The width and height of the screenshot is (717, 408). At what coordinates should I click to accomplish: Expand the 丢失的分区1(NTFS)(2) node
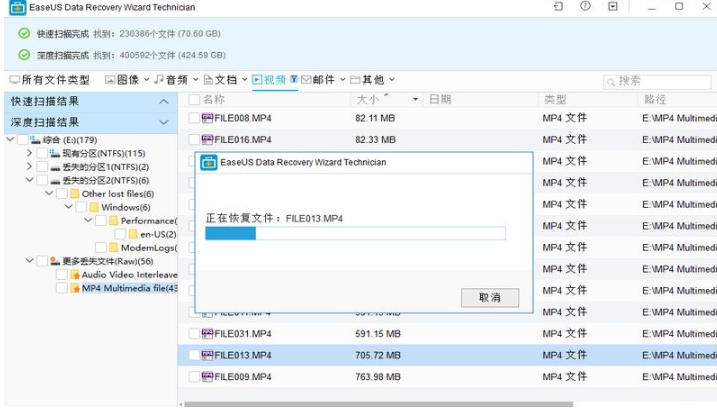point(29,166)
